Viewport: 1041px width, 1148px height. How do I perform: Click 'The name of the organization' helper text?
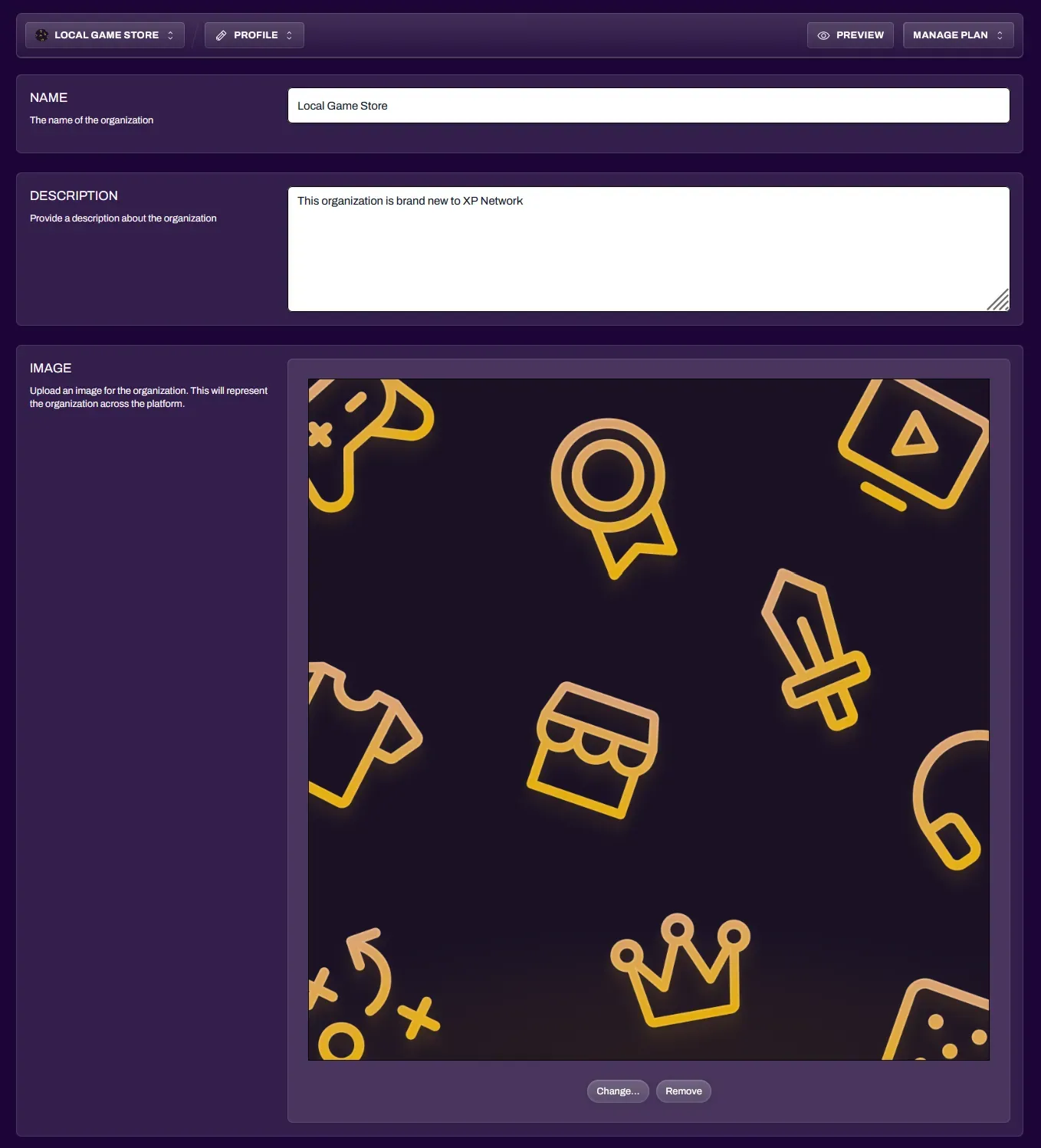point(91,120)
